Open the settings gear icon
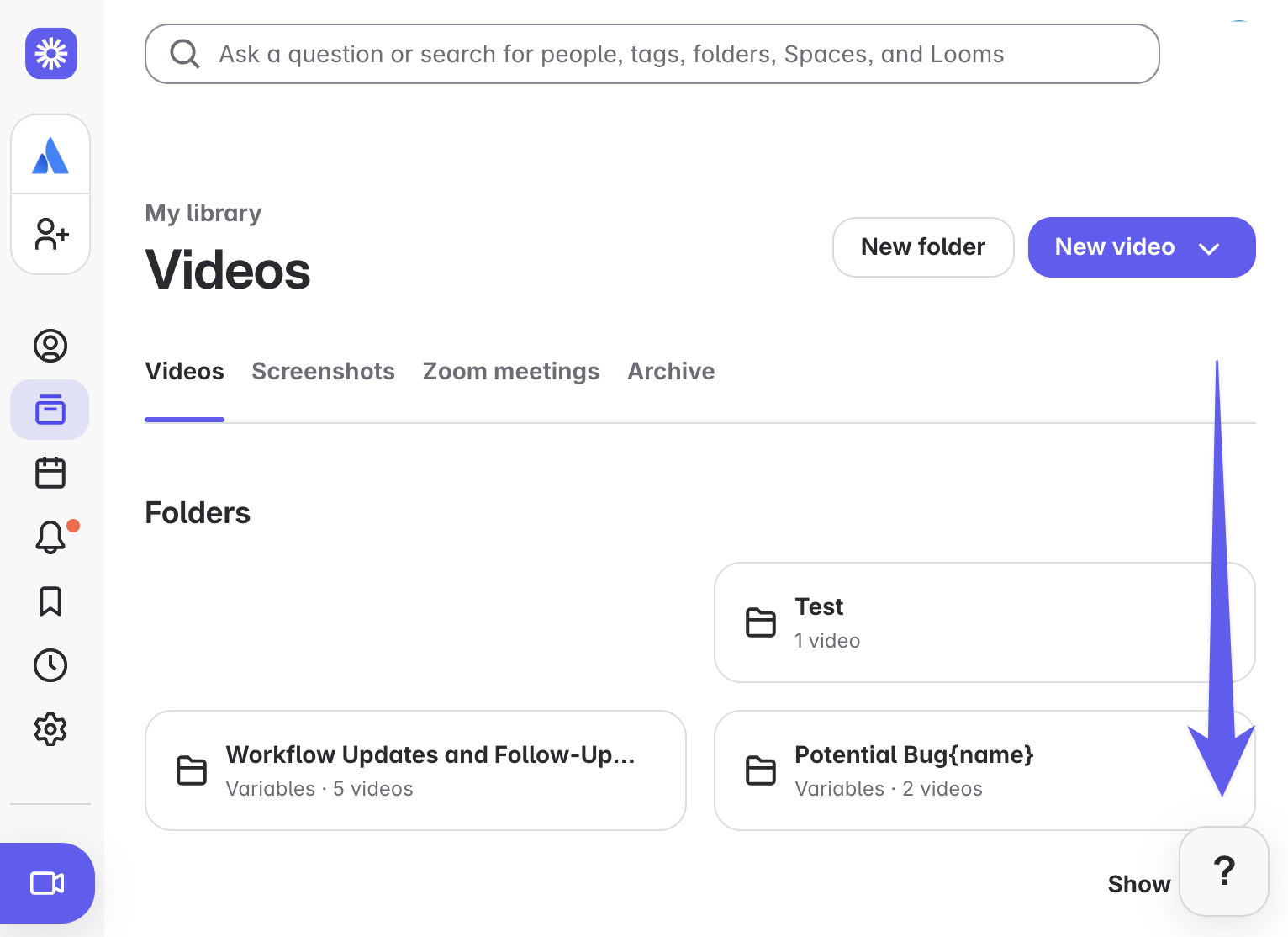 click(50, 729)
